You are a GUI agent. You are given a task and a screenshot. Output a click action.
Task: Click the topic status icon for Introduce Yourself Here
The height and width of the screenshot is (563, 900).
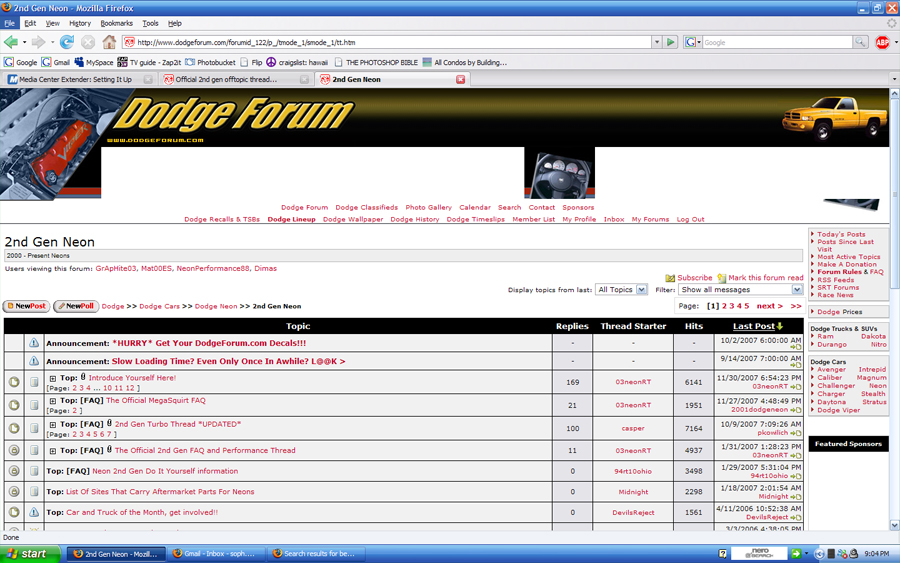point(14,382)
